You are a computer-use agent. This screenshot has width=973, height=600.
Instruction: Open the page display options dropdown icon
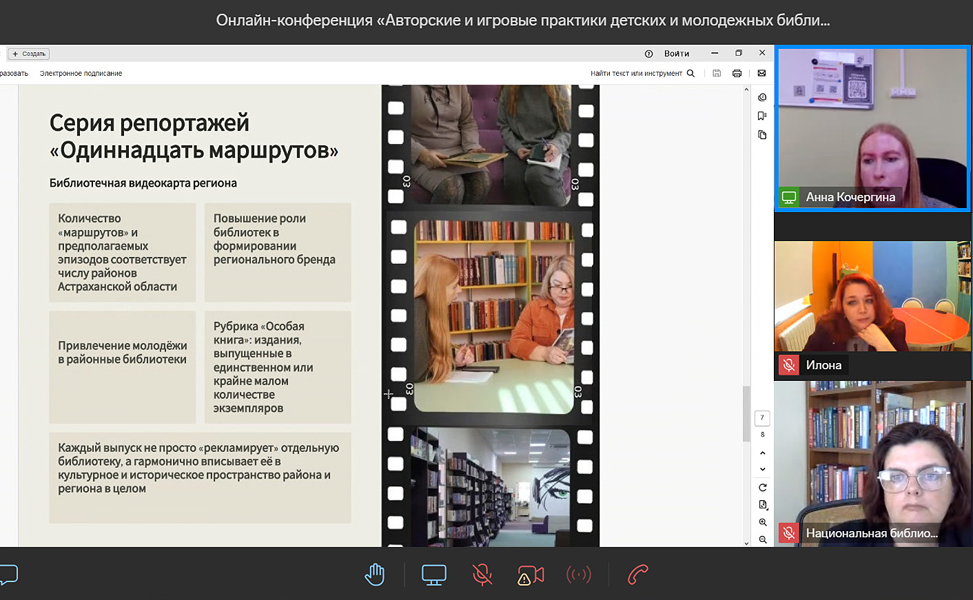(x=762, y=505)
